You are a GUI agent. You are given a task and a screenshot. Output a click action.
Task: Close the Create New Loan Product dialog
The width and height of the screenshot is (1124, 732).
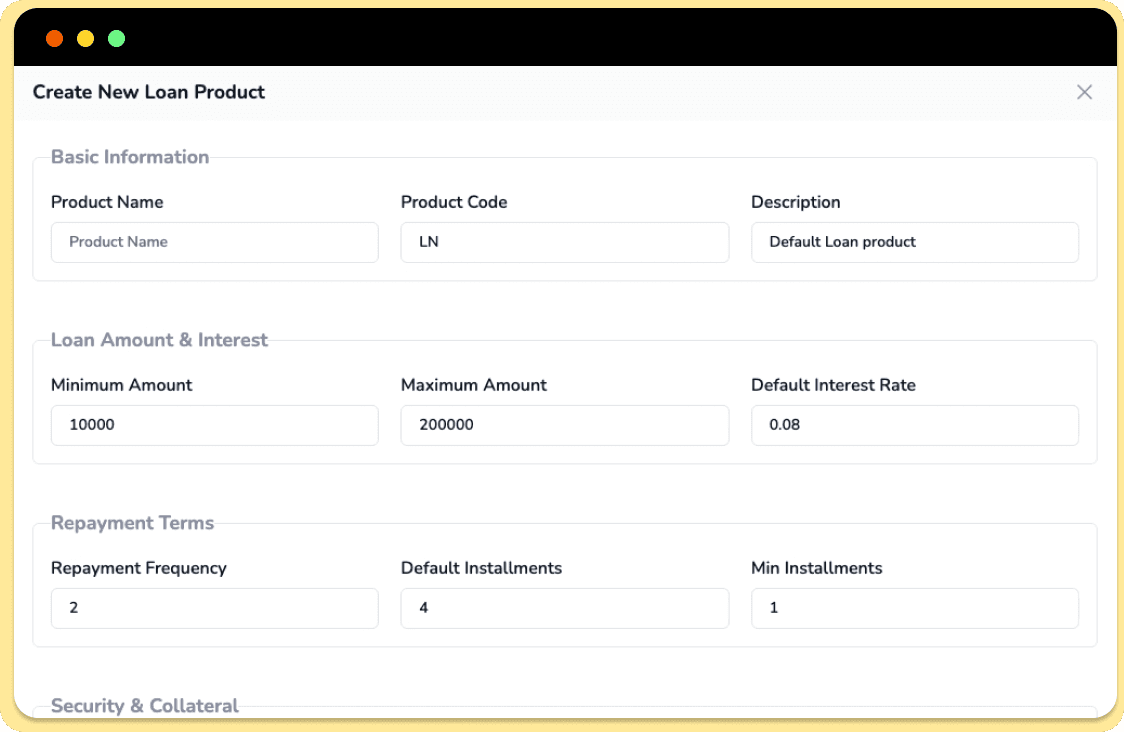point(1084,92)
